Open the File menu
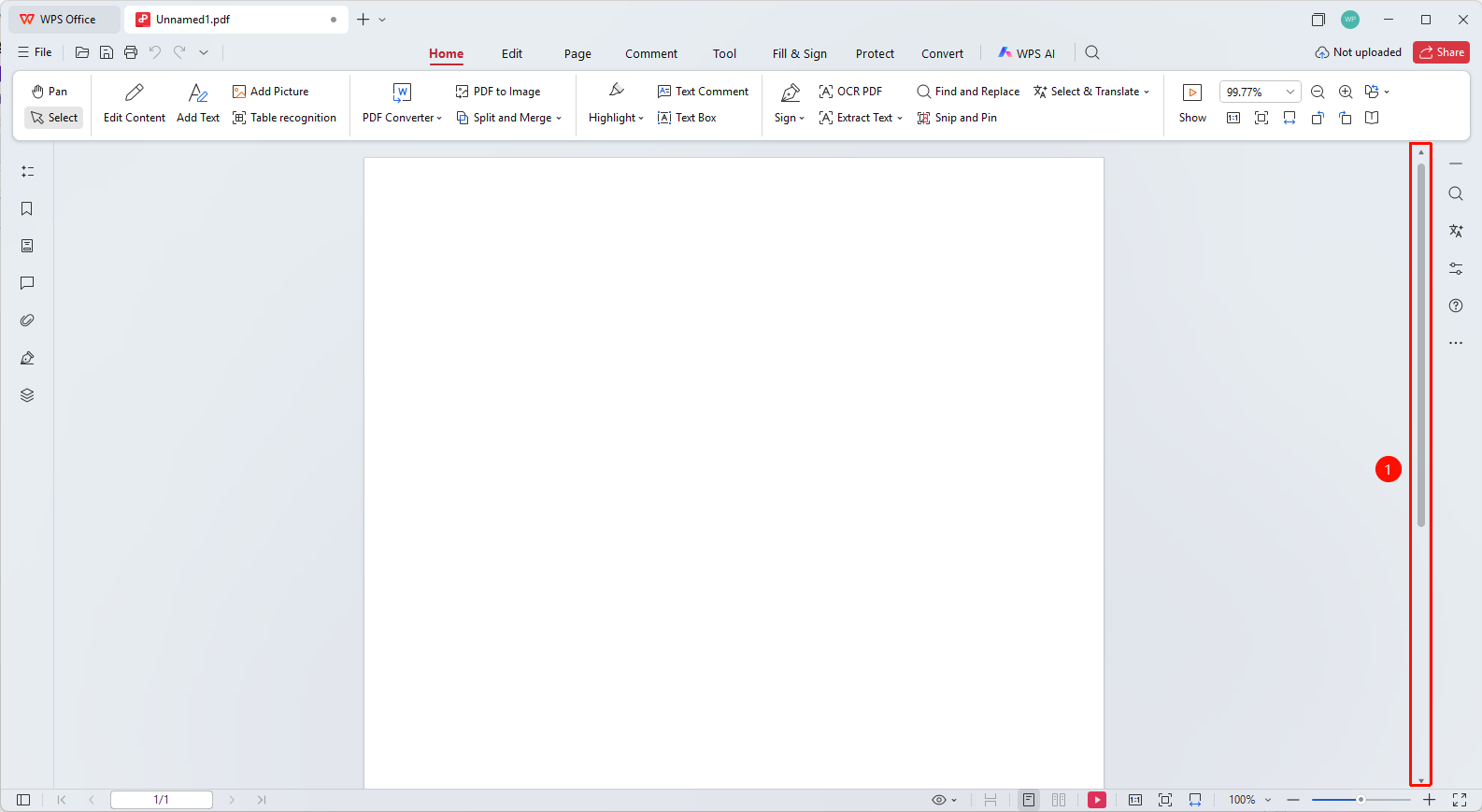The width and height of the screenshot is (1482, 812). click(35, 52)
